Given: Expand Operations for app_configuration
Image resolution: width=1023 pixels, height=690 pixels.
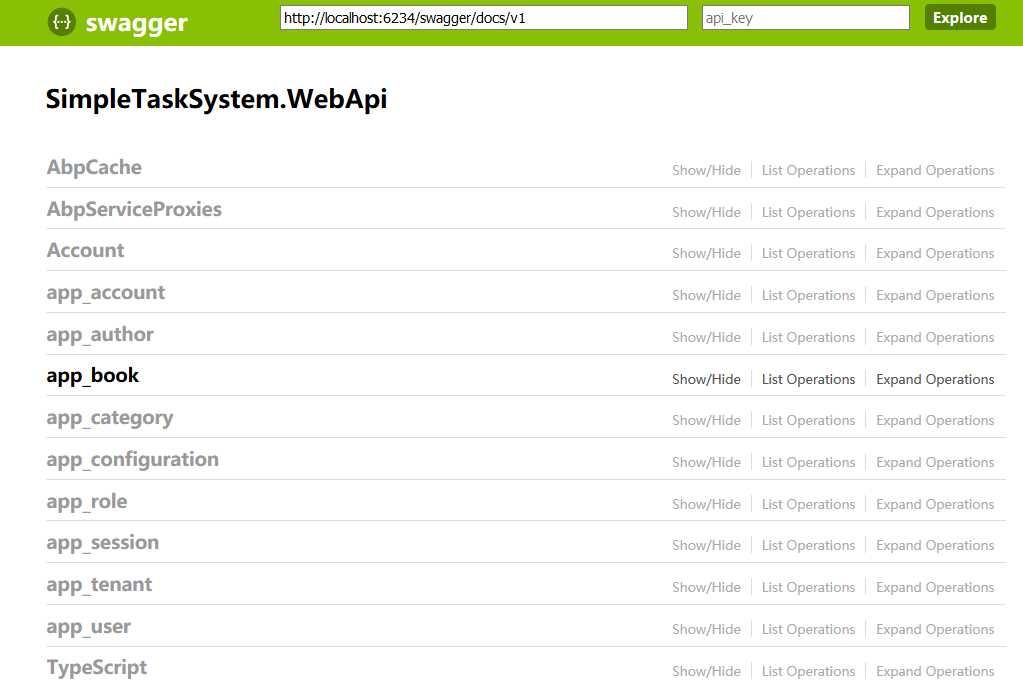Looking at the screenshot, I should click(x=935, y=462).
